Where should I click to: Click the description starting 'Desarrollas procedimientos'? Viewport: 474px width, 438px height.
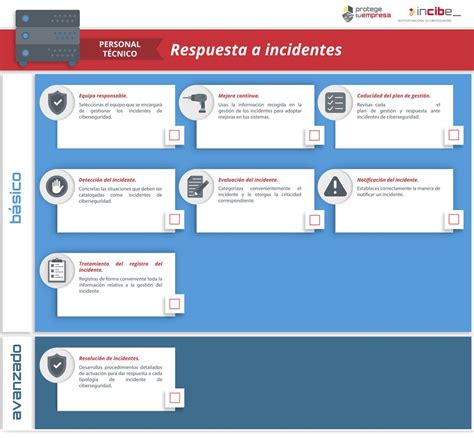pos(120,376)
